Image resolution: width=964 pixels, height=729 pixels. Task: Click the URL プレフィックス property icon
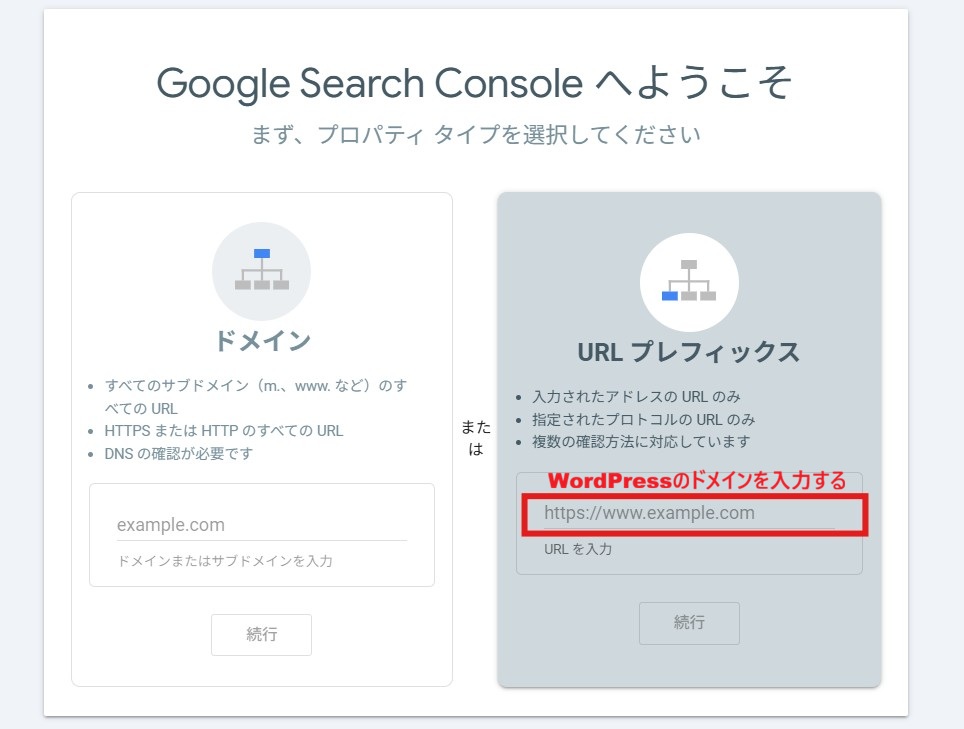689,282
